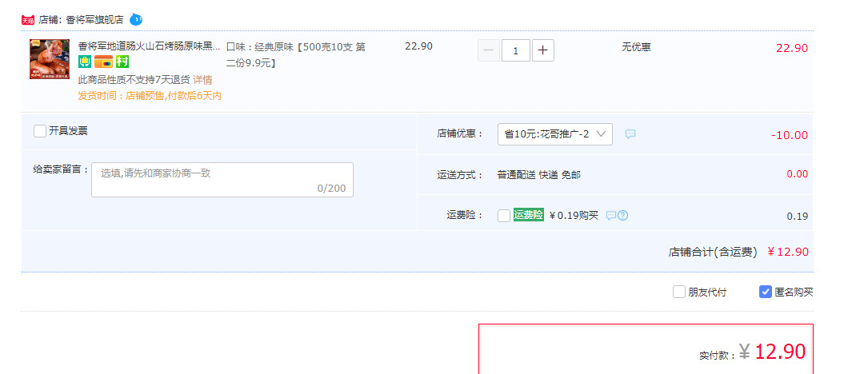Click the green consumer protection badge icon
Image resolution: width=848 pixels, height=374 pixels.
[85, 62]
